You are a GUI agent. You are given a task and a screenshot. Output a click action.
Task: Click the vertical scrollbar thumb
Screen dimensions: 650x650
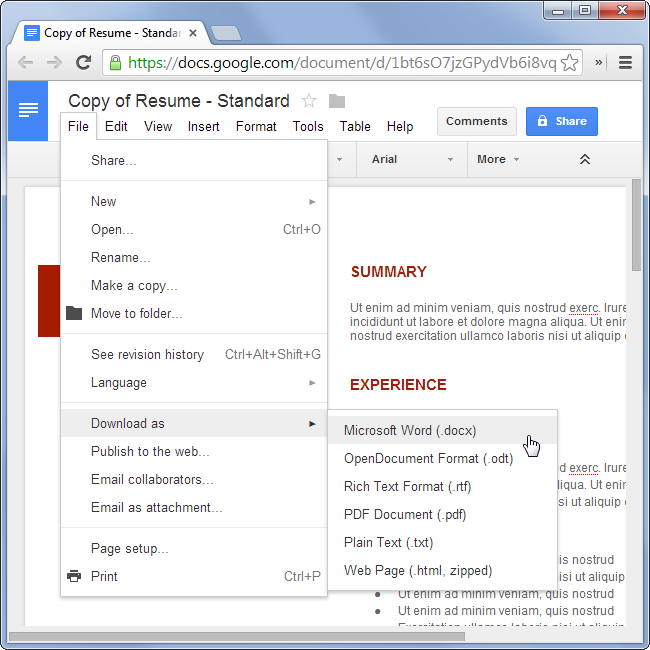coord(636,225)
